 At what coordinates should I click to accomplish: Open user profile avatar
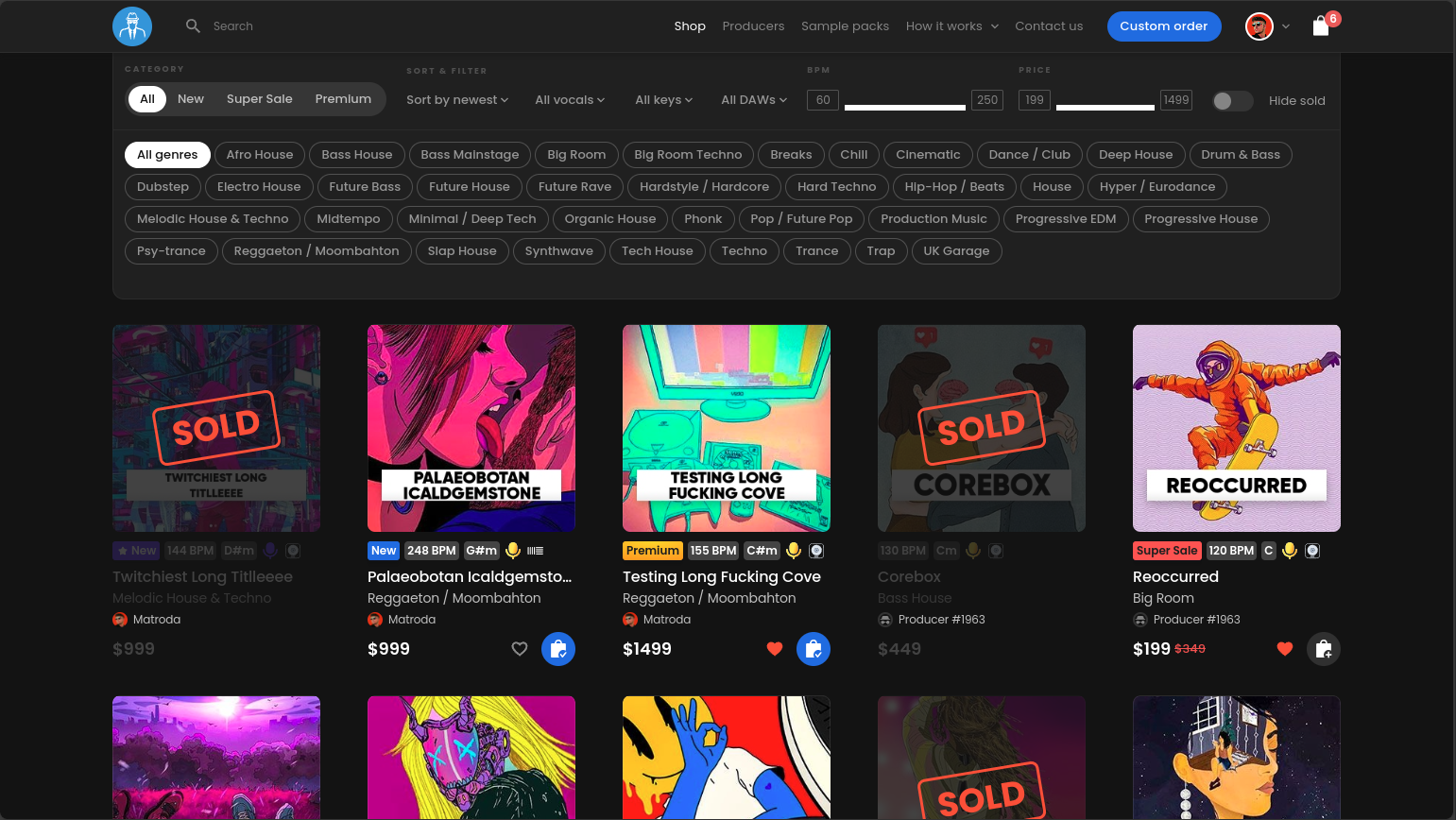[x=1259, y=26]
